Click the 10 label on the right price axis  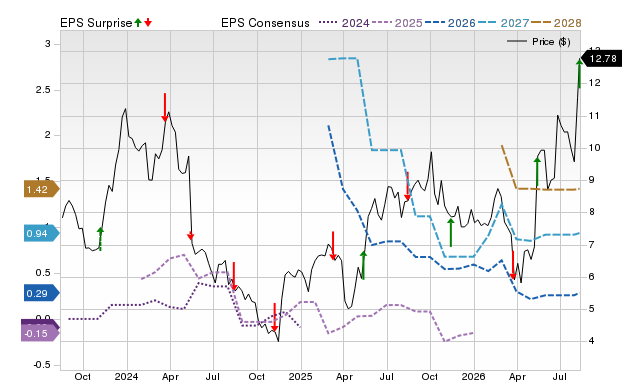[x=594, y=148]
